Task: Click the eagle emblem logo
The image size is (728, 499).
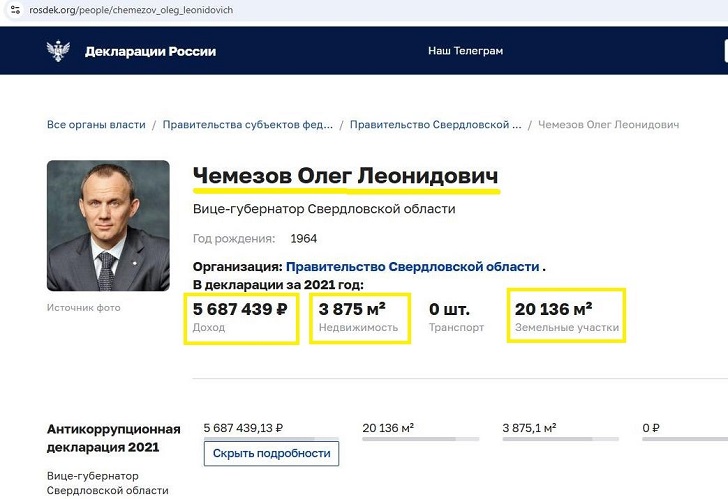Action: pyautogui.click(x=58, y=51)
